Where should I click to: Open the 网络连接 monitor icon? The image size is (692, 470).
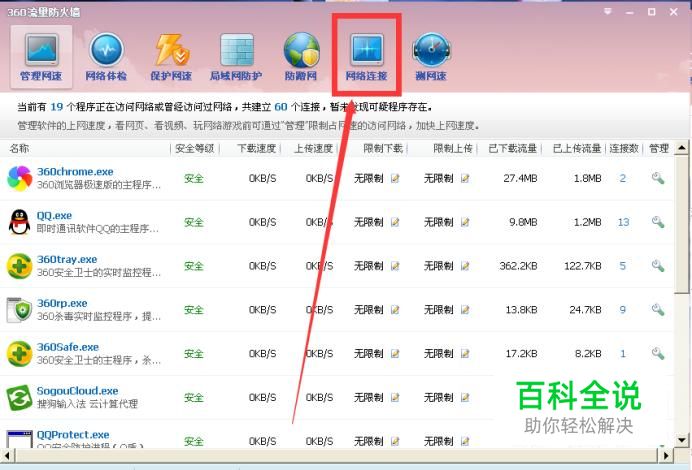[x=367, y=50]
